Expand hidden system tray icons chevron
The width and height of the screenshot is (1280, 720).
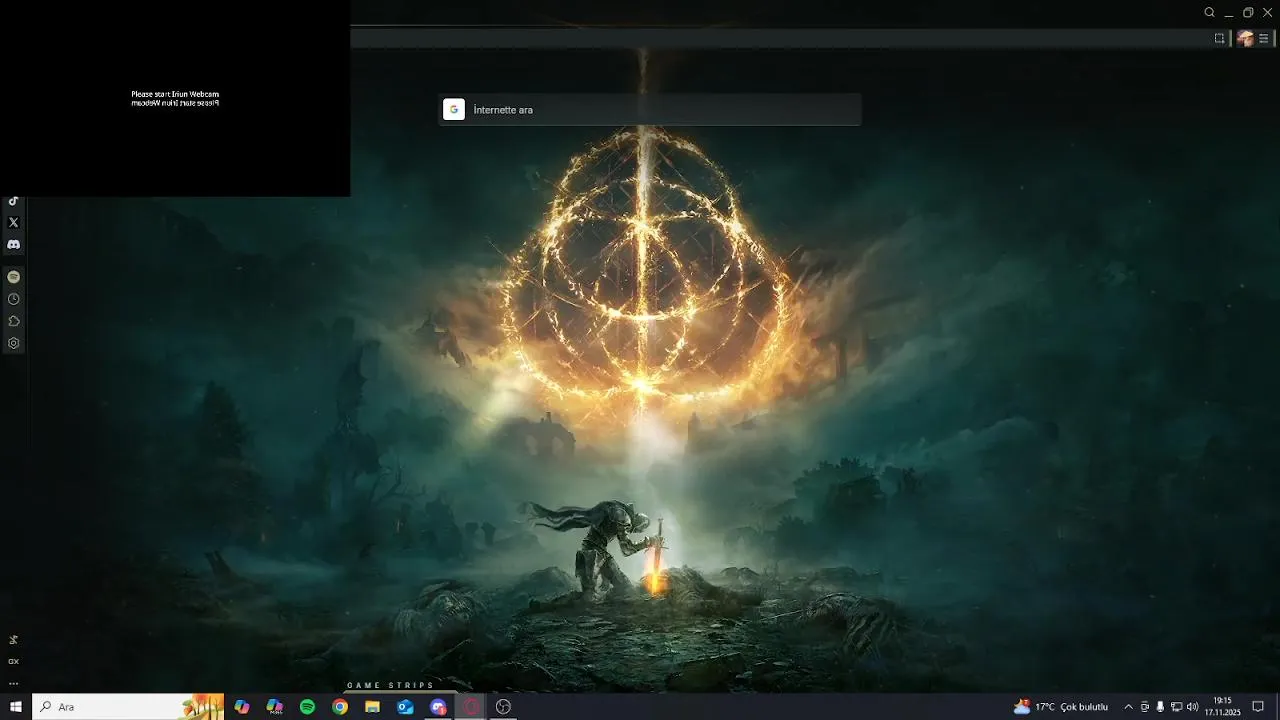tap(1128, 707)
